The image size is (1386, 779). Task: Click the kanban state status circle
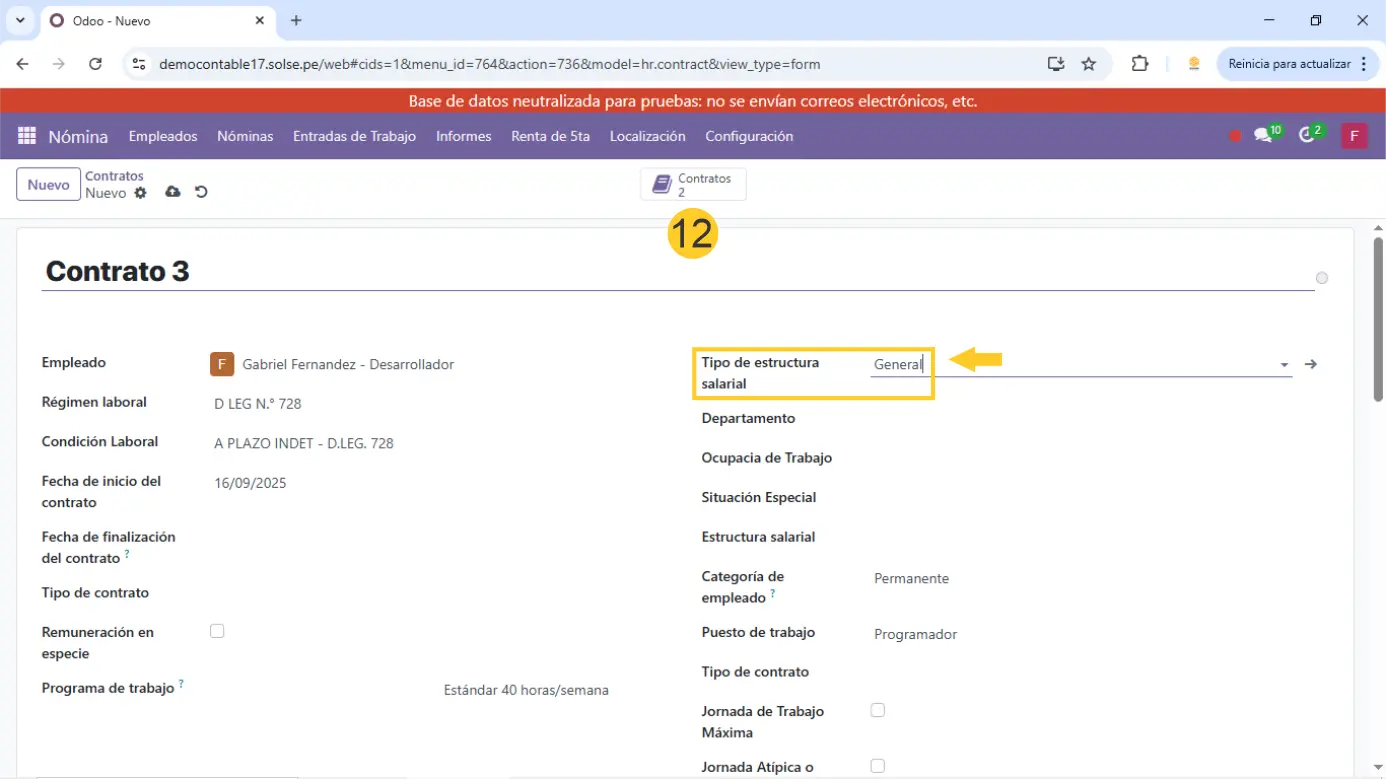tap(1322, 278)
